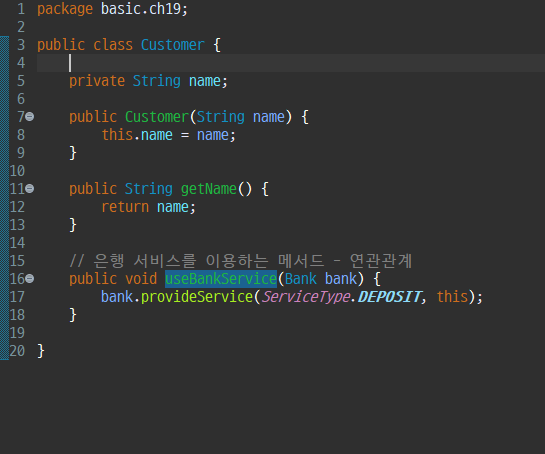Click the Customer constructor name on line 7
The image size is (545, 454).
tap(157, 117)
